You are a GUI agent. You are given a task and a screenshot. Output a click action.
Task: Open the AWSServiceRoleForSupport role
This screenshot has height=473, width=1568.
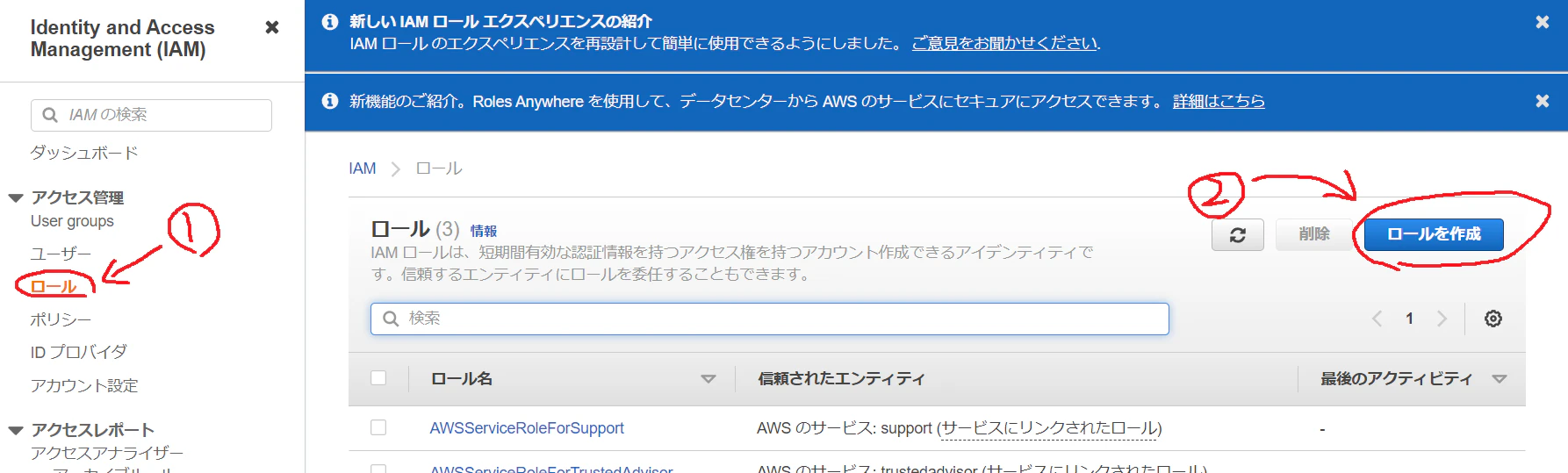(x=527, y=428)
